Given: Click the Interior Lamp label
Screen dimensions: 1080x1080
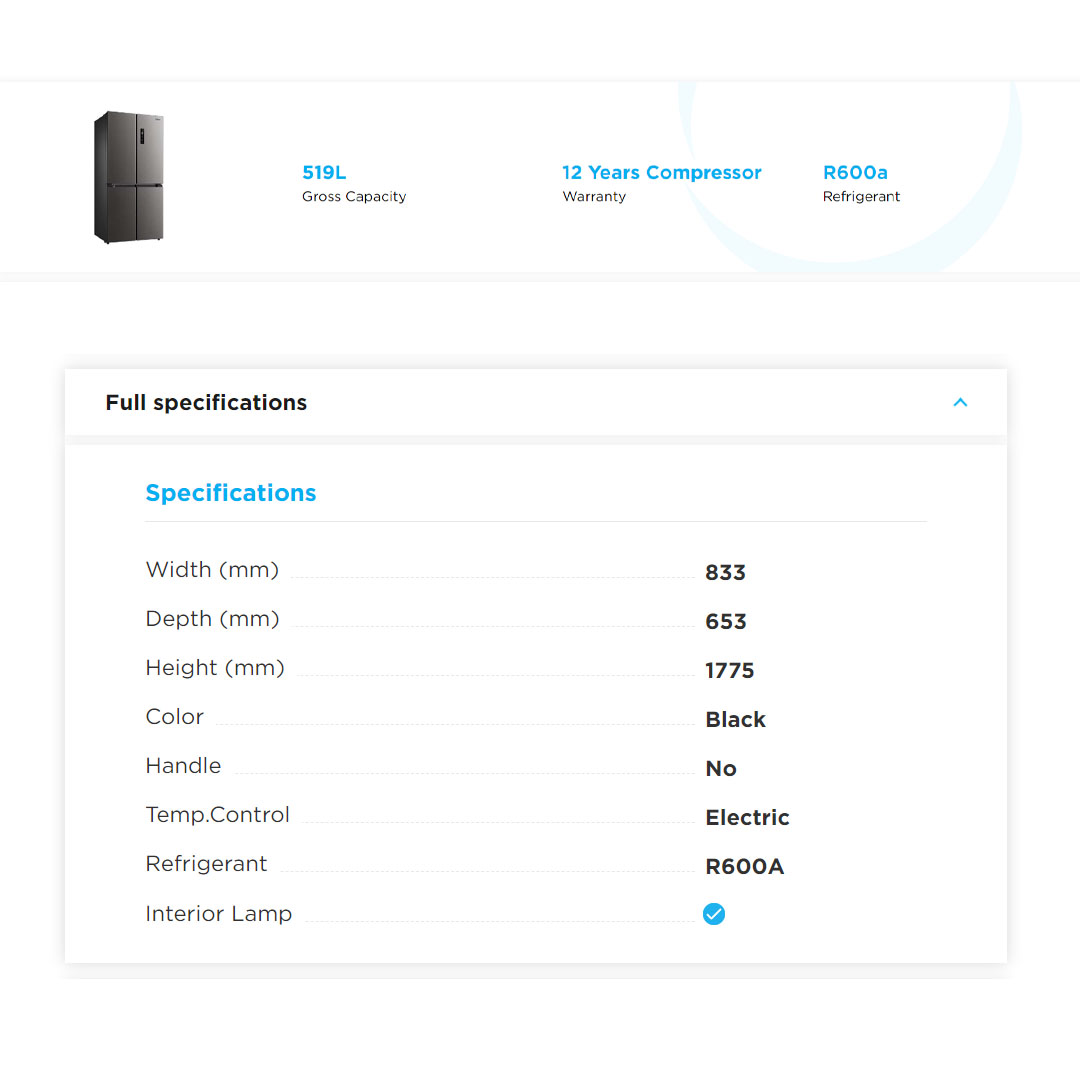Looking at the screenshot, I should pyautogui.click(x=218, y=914).
